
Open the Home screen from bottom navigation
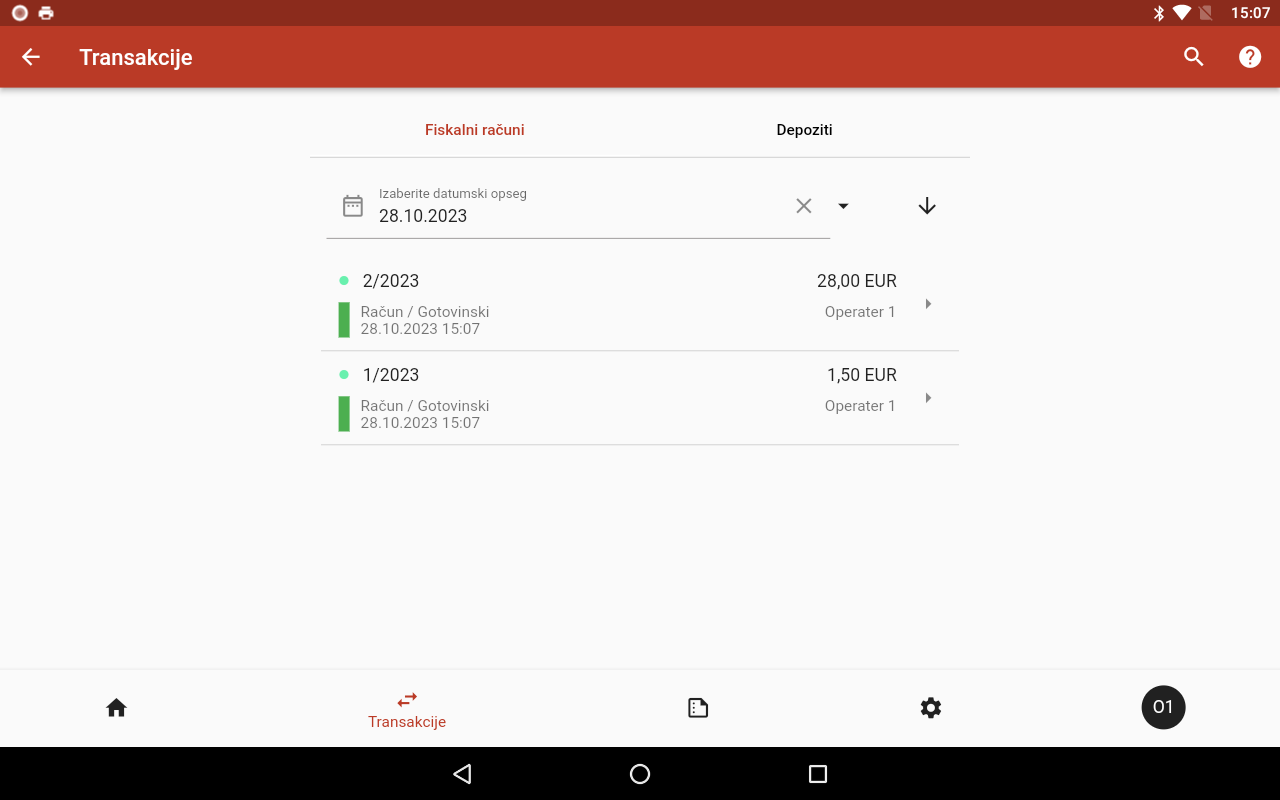pyautogui.click(x=116, y=707)
